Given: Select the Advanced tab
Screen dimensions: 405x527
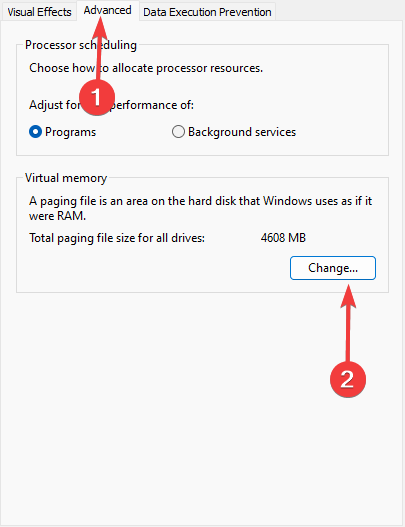Looking at the screenshot, I should pyautogui.click(x=108, y=10).
